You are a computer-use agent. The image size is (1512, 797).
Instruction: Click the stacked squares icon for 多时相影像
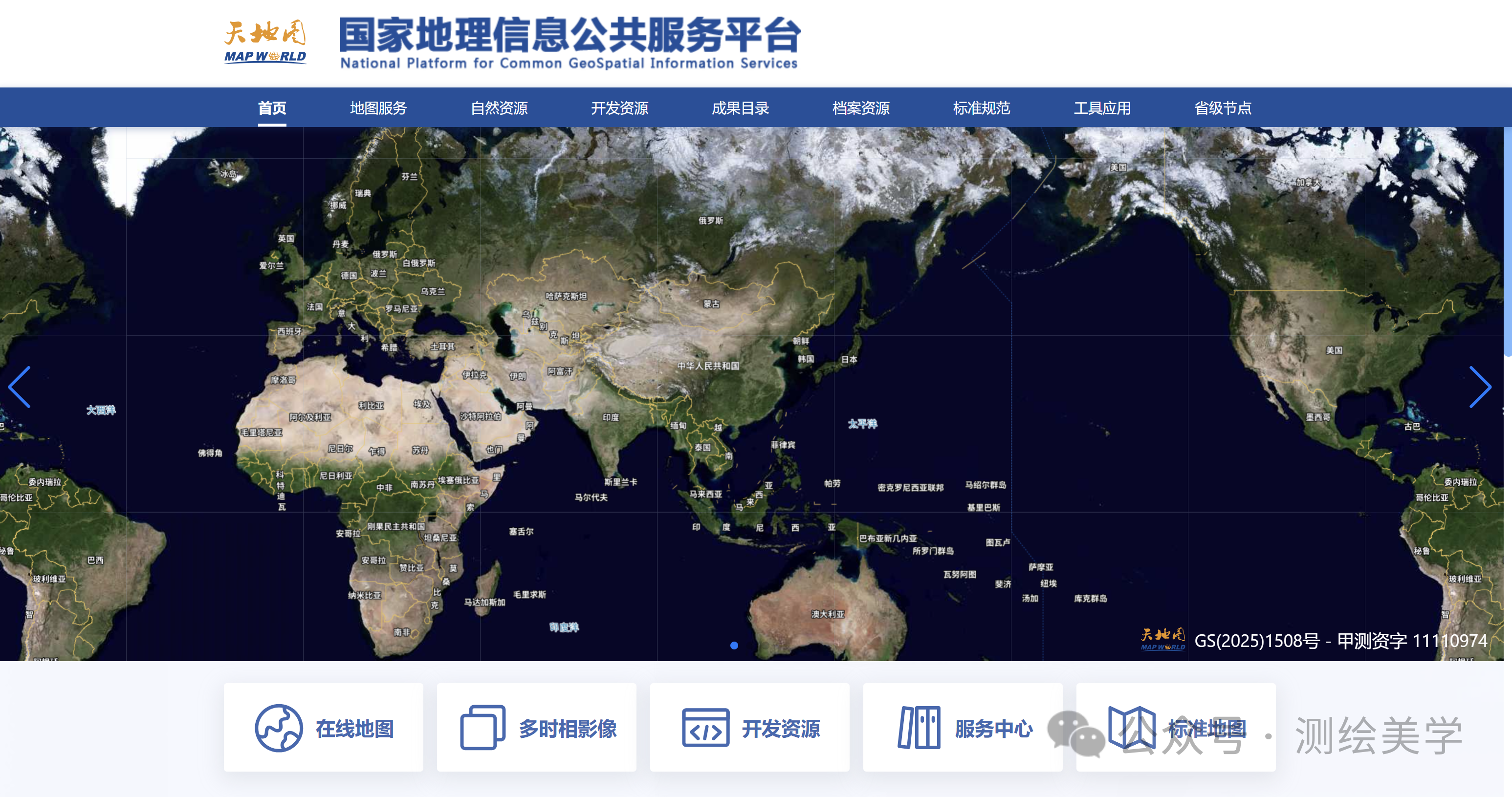tap(482, 728)
